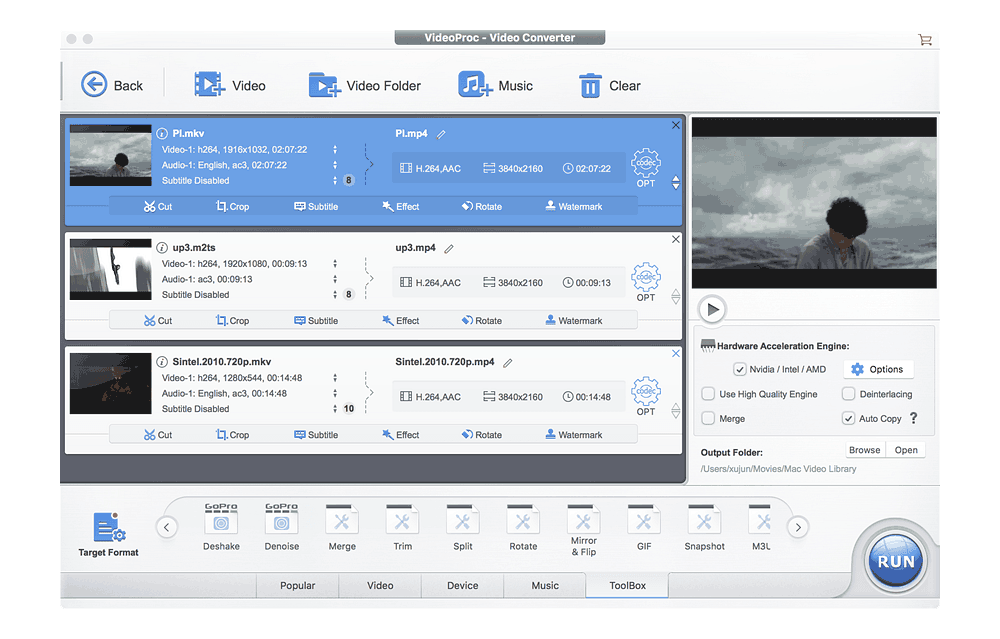
Task: Add music using the Music icon
Action: click(x=475, y=85)
